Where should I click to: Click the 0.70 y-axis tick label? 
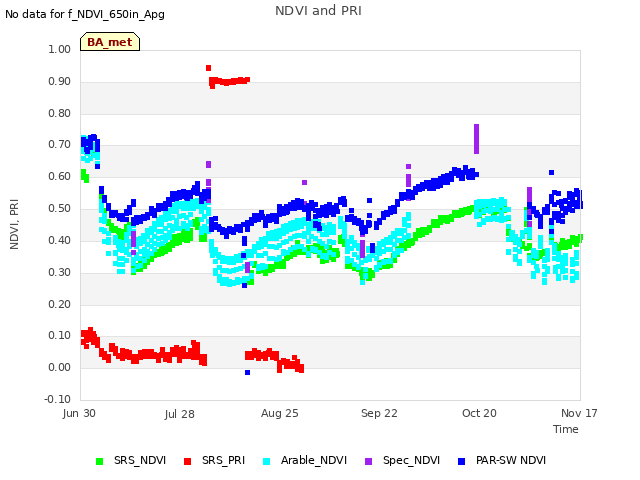coord(60,144)
